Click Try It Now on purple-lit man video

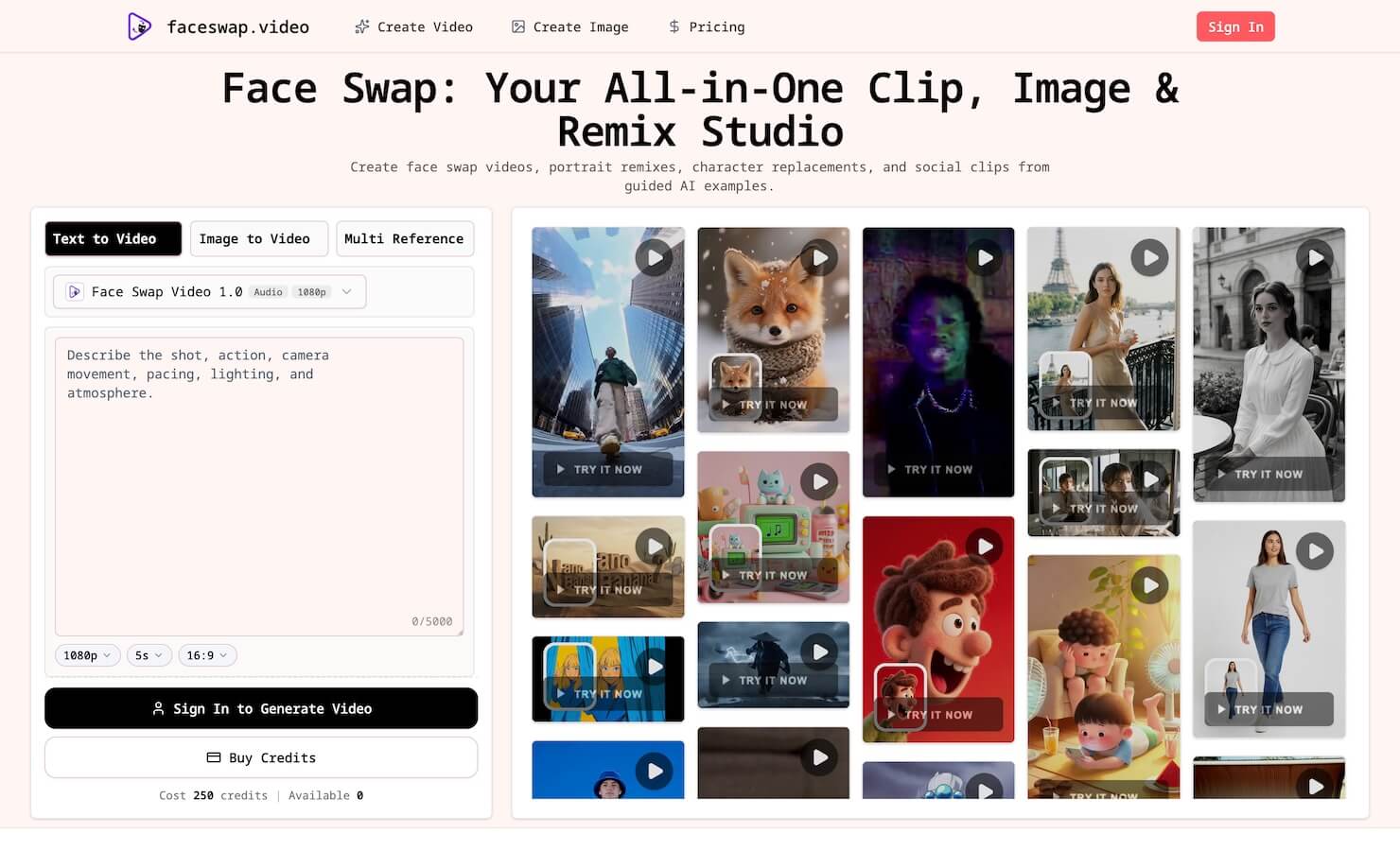point(938,469)
